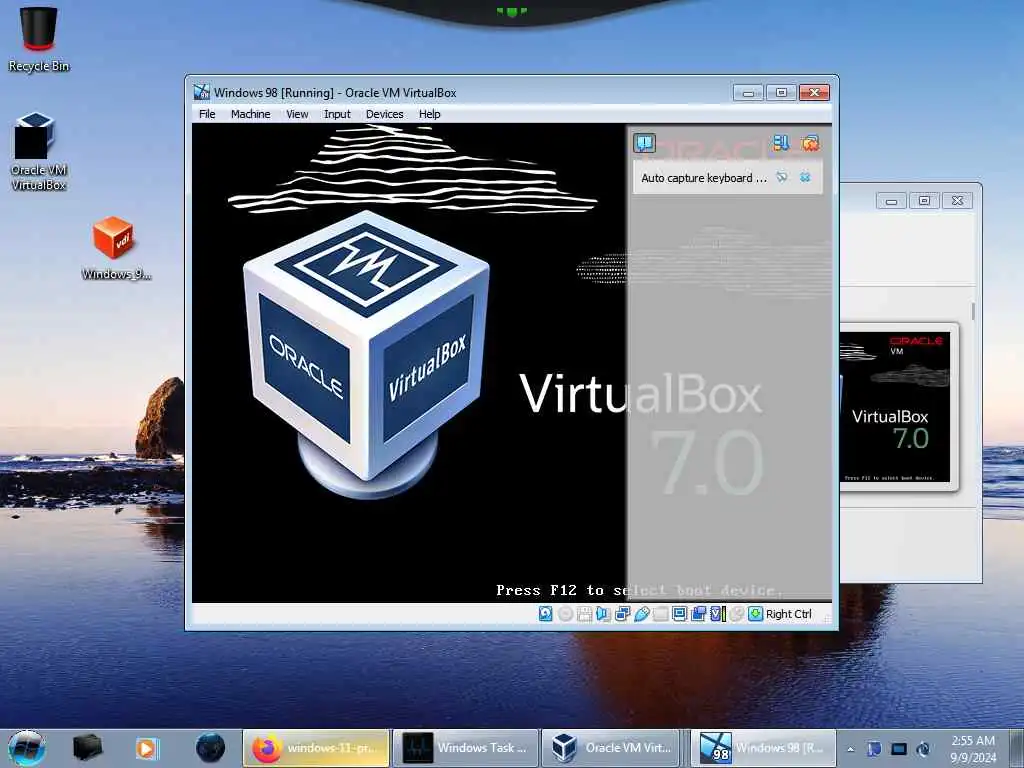Click the network status bar icon
This screenshot has height=768, width=1024.
point(622,614)
